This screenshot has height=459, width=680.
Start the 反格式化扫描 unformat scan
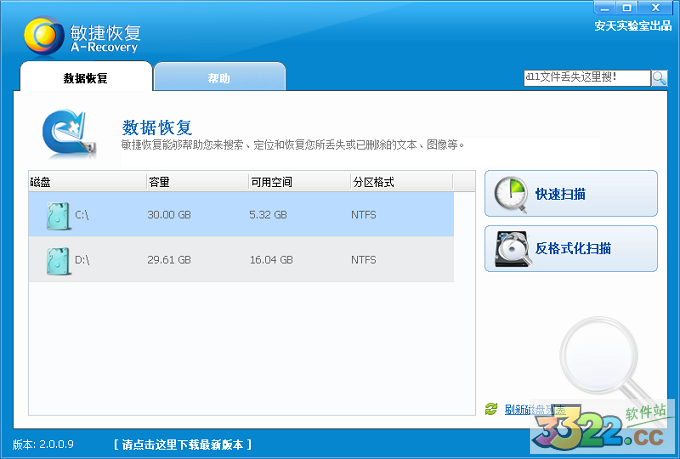571,248
